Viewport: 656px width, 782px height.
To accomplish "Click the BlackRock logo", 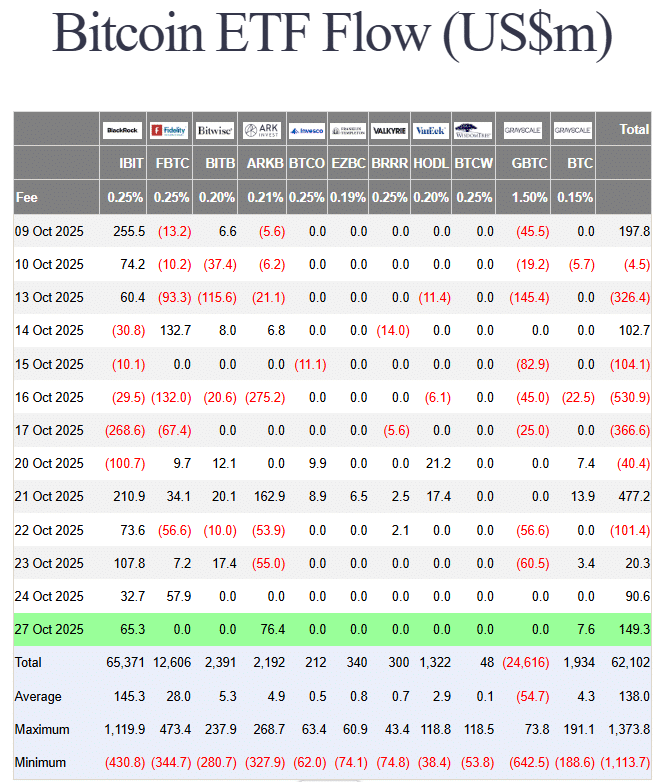I will (x=122, y=130).
